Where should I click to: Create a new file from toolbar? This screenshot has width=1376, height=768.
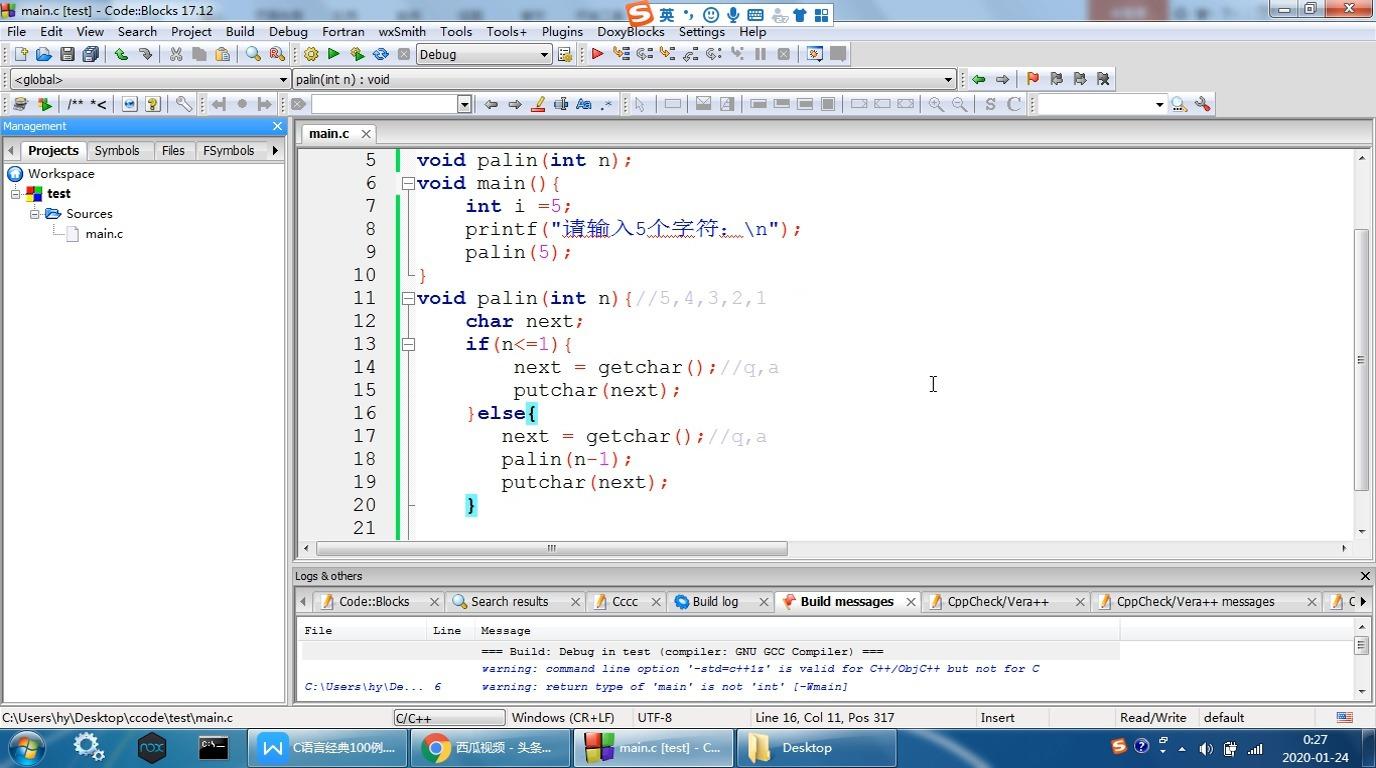20,54
